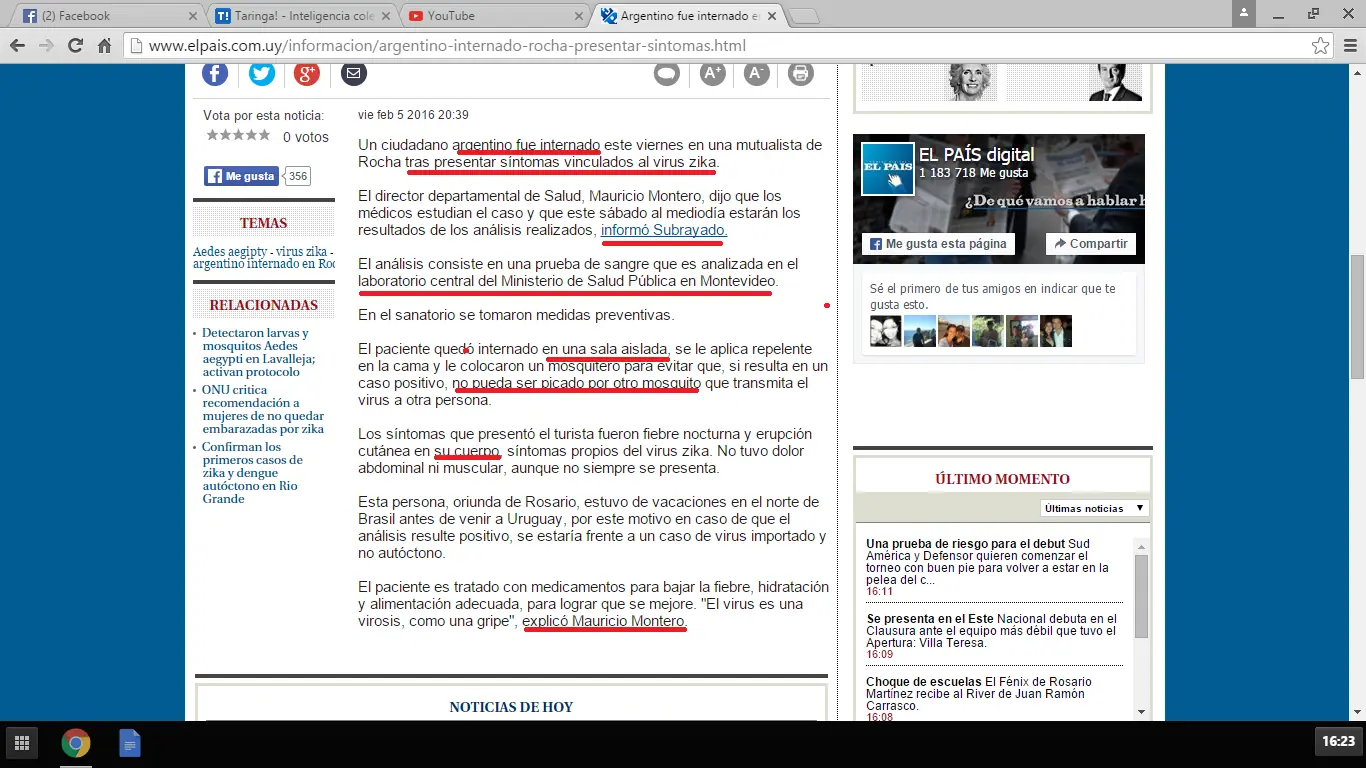Open Detectaron larvas y mosquitos Aedes article
This screenshot has width=1366, height=768.
(x=259, y=352)
